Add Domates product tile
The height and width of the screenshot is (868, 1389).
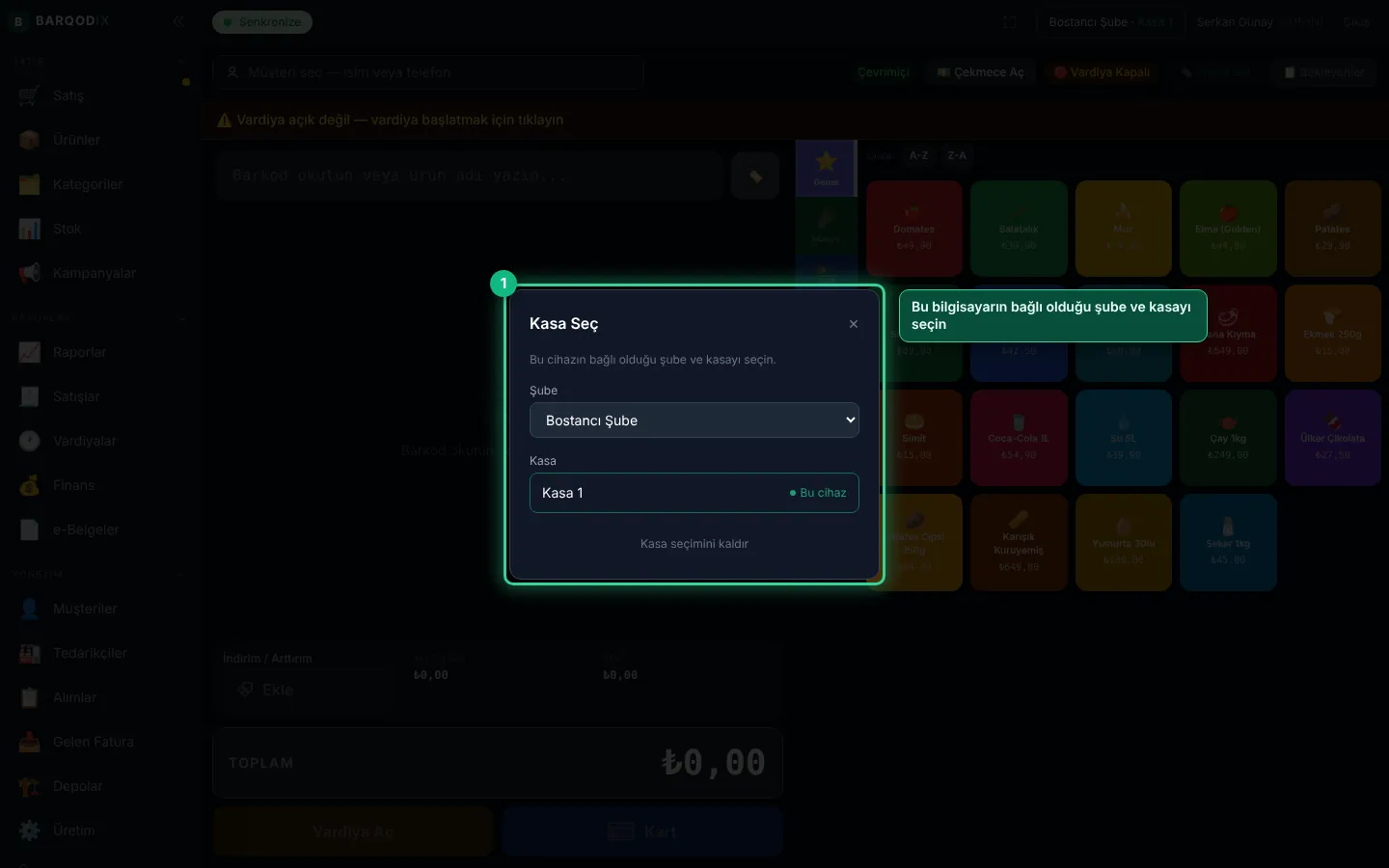click(x=914, y=229)
